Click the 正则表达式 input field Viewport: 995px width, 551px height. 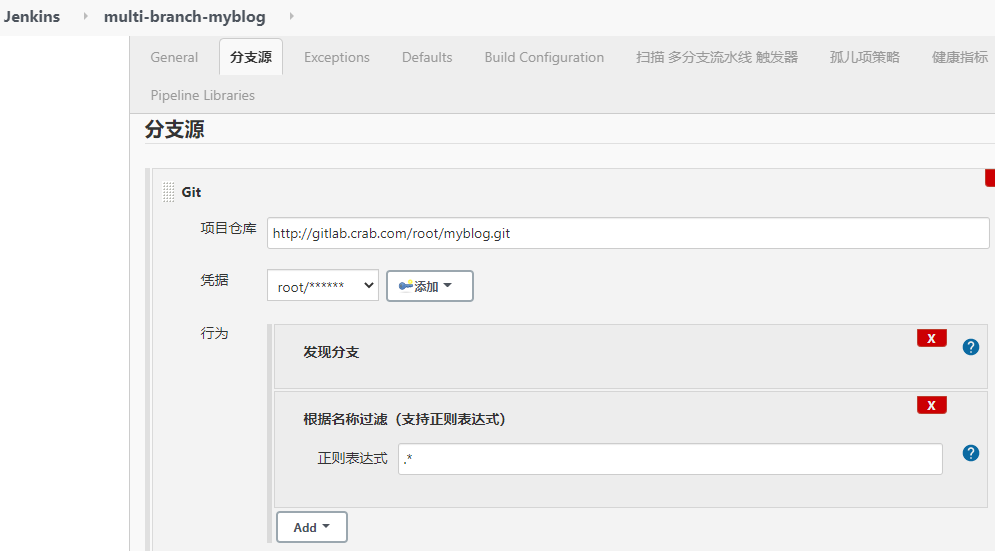[x=670, y=459]
